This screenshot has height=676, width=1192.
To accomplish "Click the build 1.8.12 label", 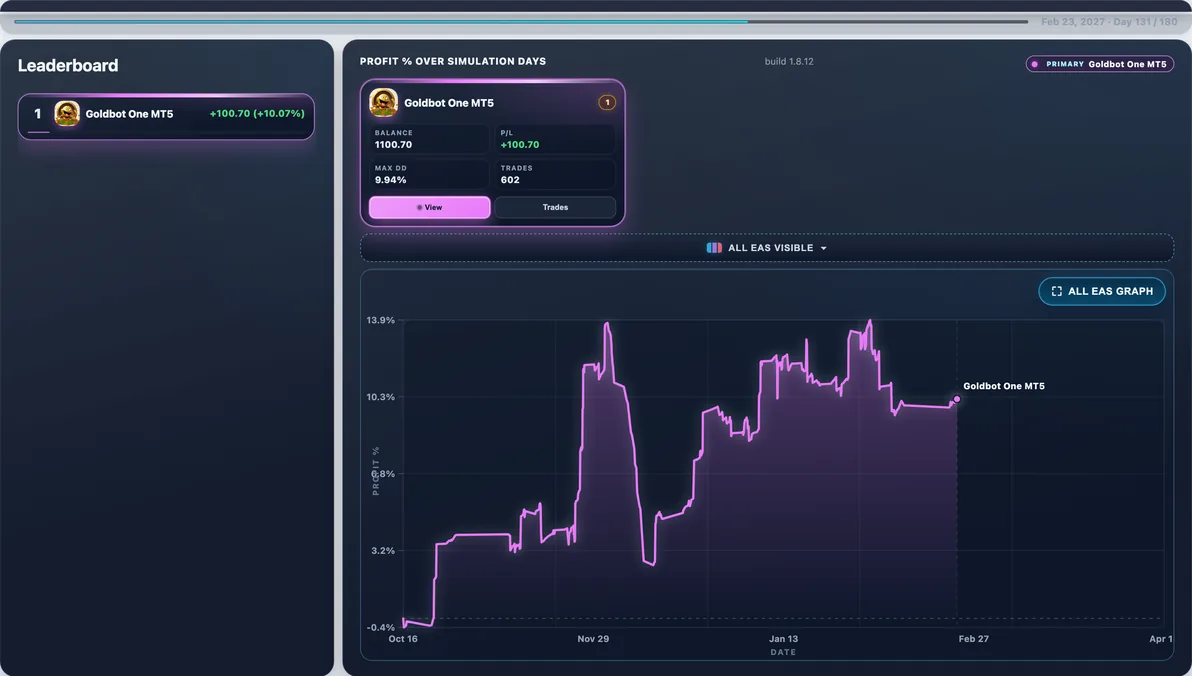I will [x=788, y=62].
